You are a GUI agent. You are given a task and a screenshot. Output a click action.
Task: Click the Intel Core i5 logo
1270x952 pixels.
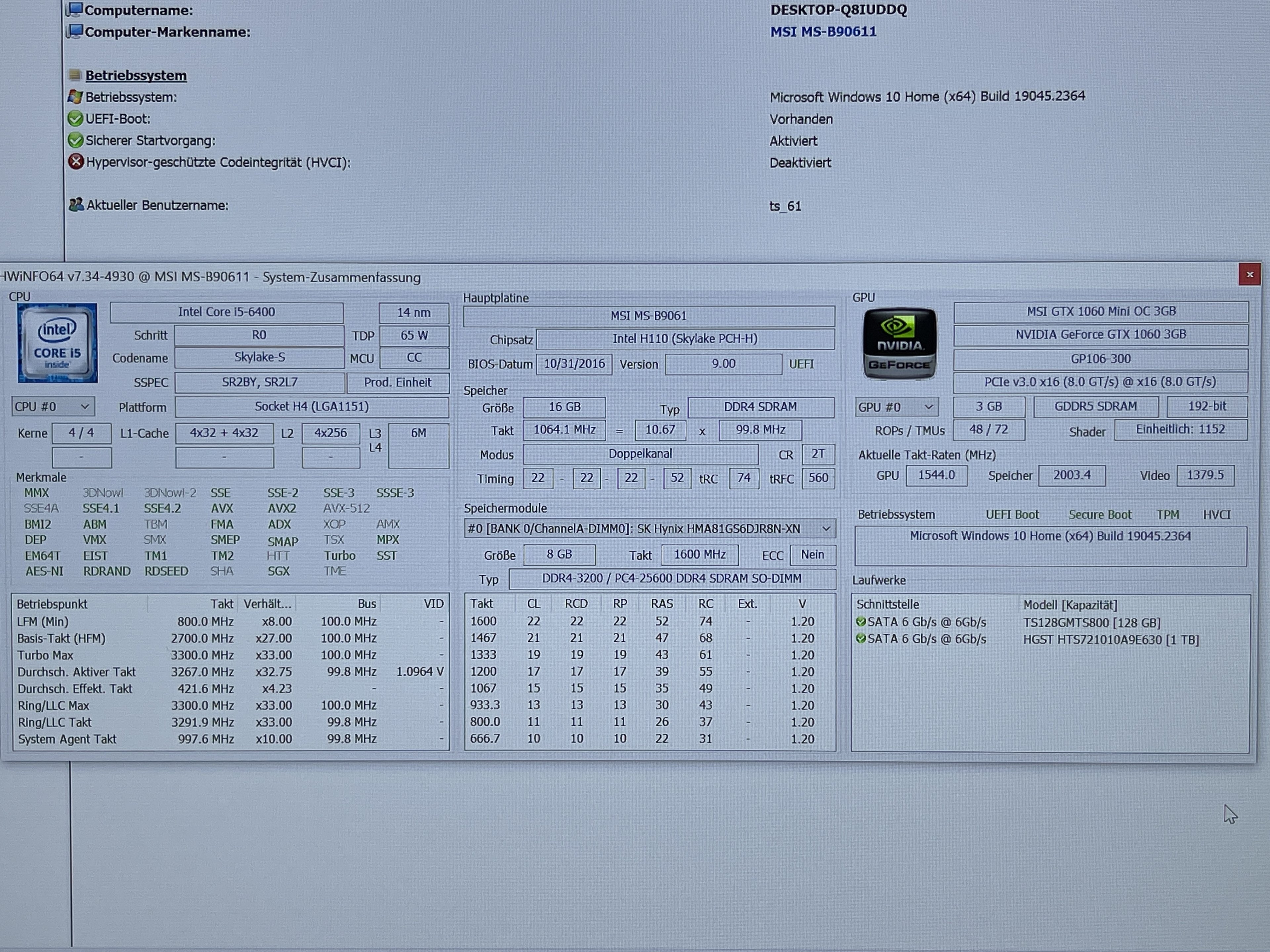(x=58, y=343)
